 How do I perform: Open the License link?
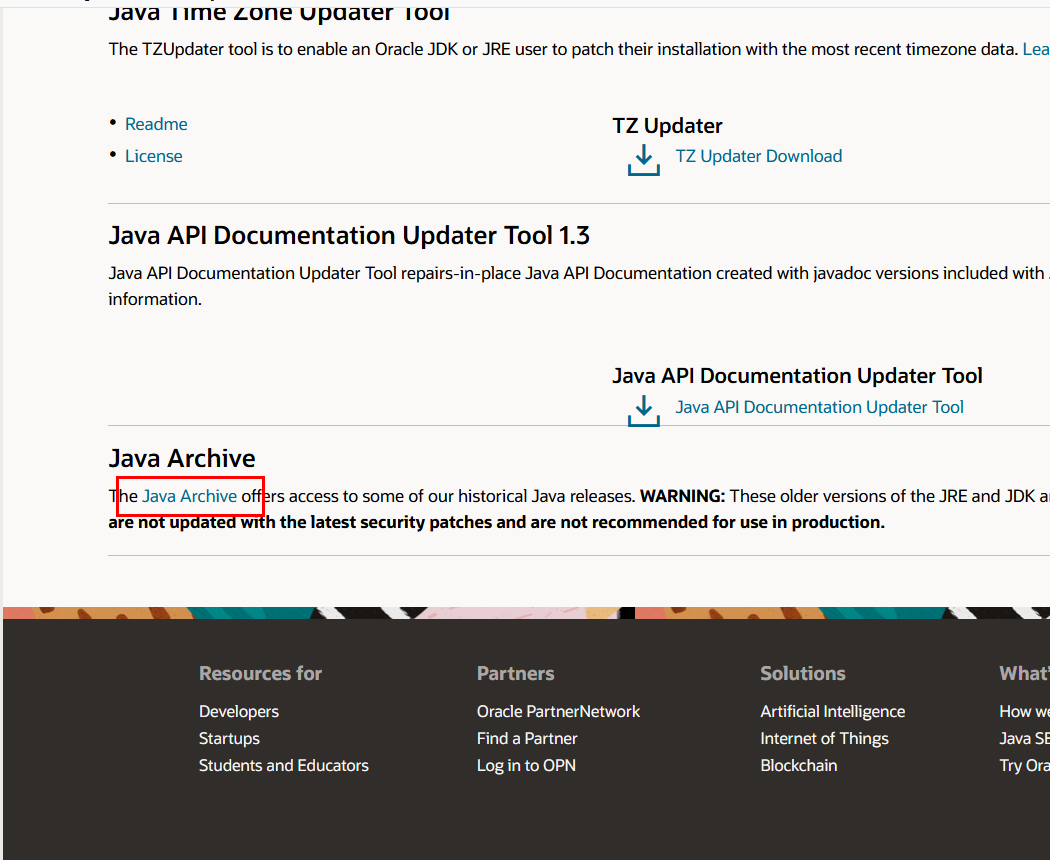pos(153,156)
